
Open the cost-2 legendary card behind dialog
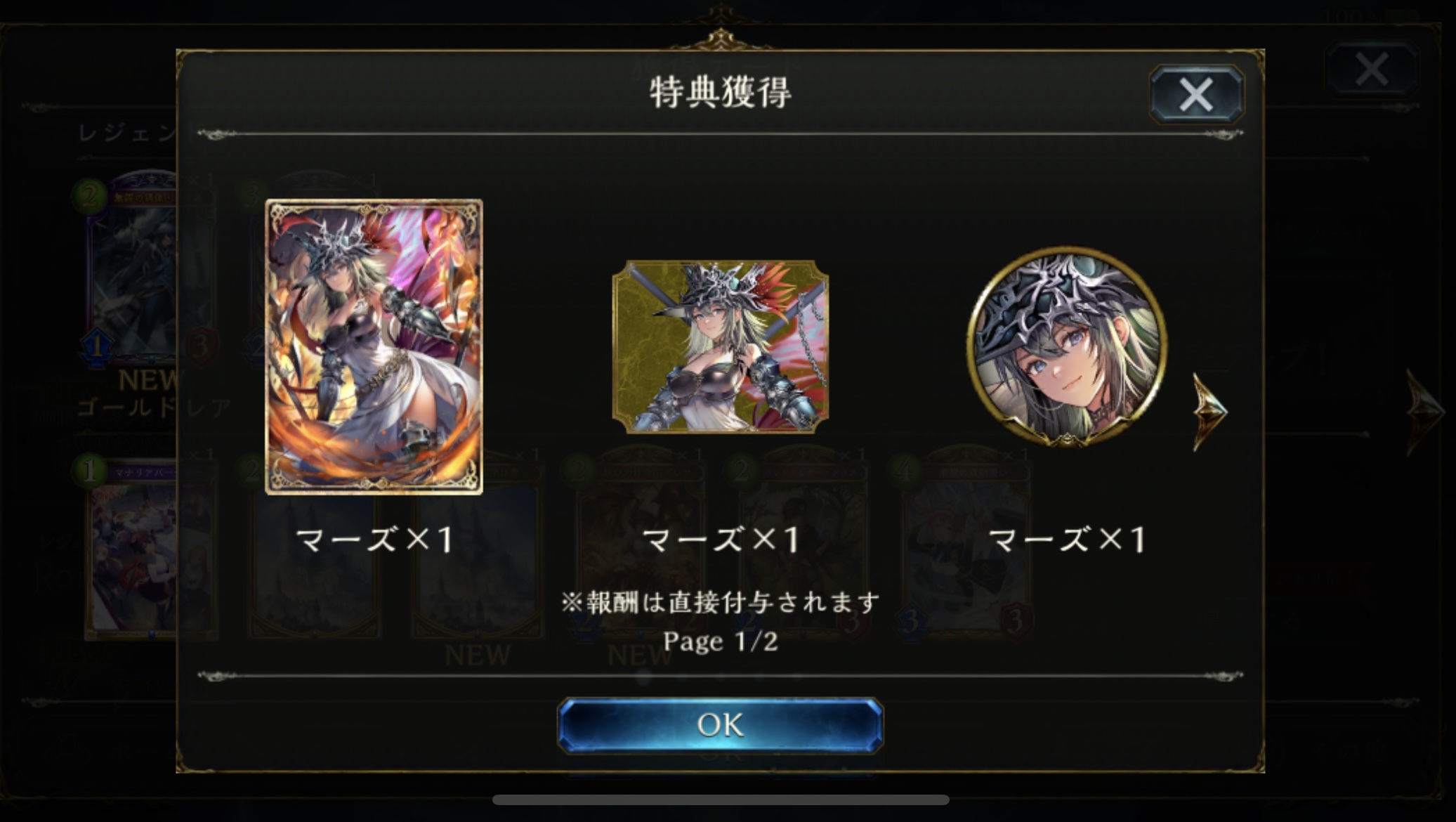(x=132, y=270)
